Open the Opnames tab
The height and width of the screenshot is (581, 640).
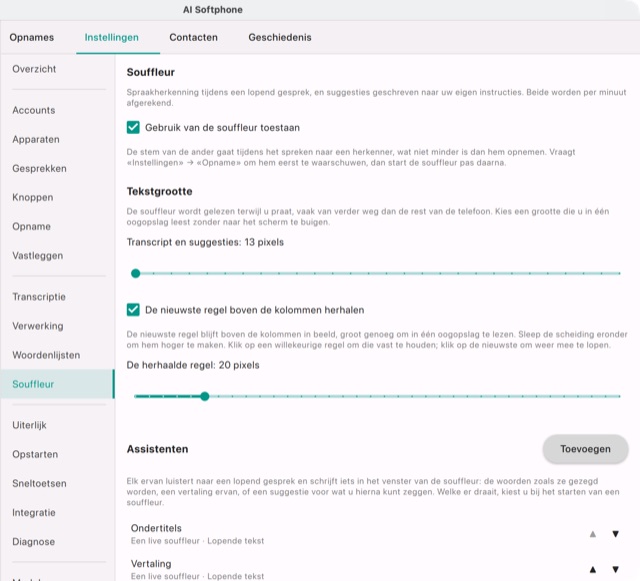pyautogui.click(x=32, y=37)
